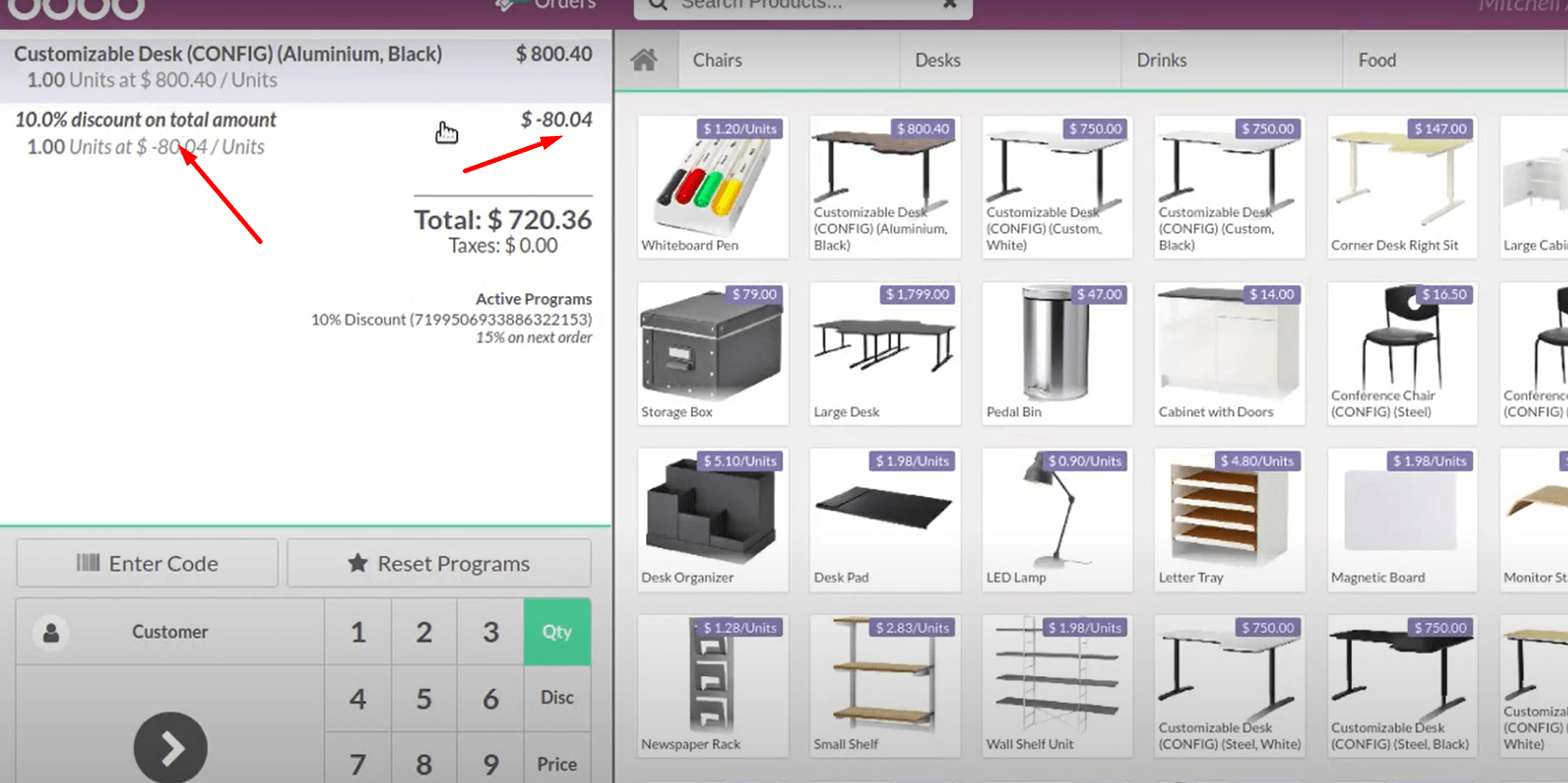Screen dimensions: 1568x783
Task: Activate Qty mode on numpad
Action: 557,632
